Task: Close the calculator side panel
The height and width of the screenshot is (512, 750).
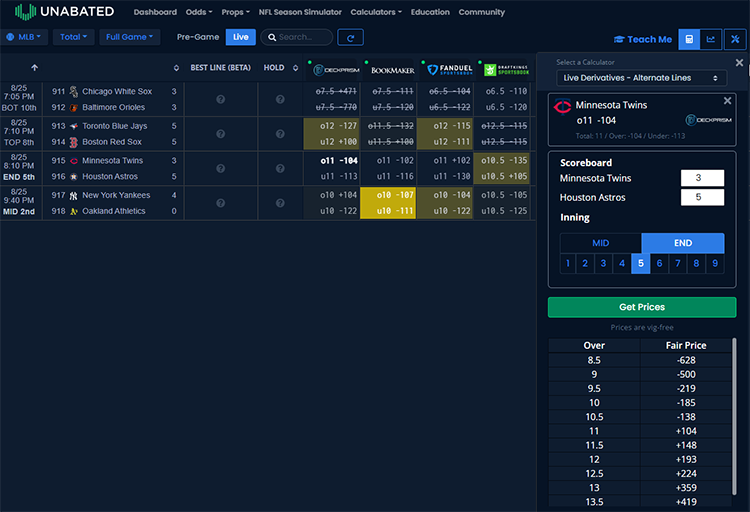Action: 739,63
